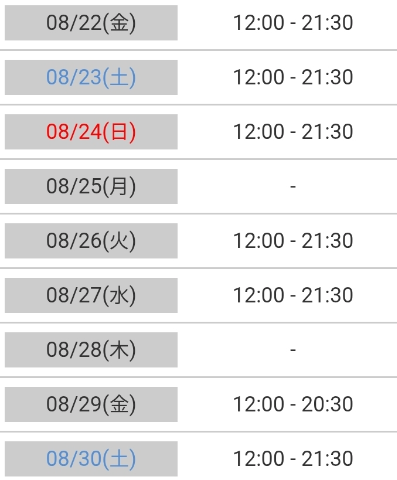Click the dash entry for 08/25
Viewport: 397px width, 480px height.
293,186
